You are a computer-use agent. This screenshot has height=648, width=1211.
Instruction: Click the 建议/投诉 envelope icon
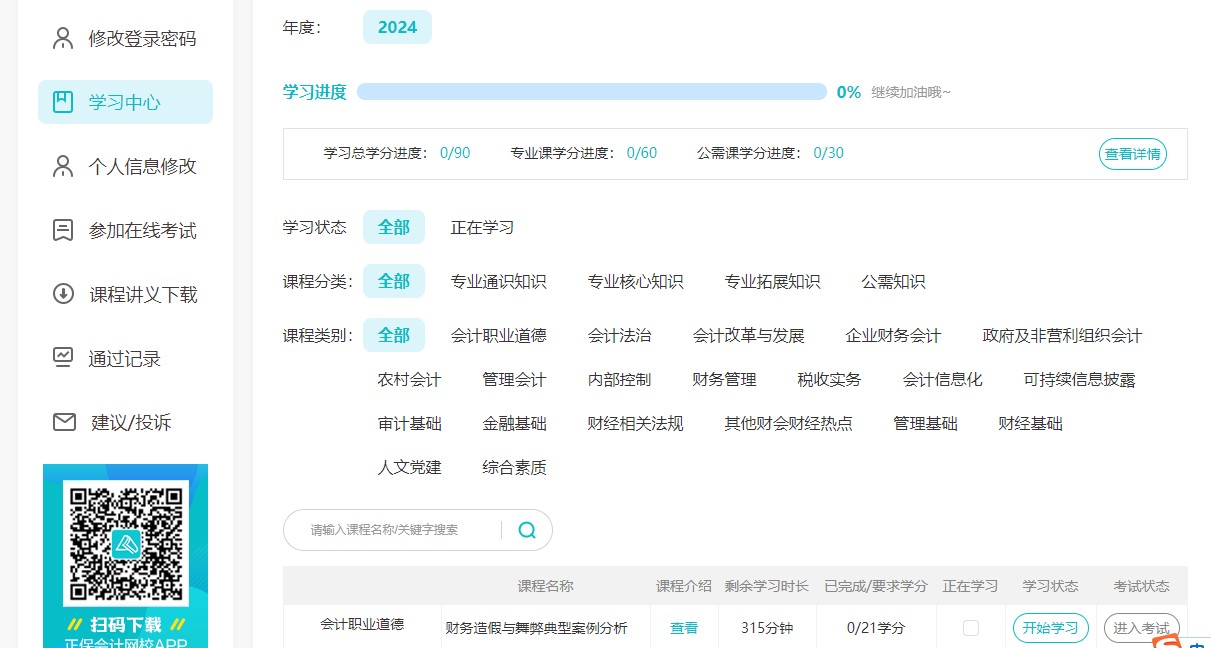point(62,422)
